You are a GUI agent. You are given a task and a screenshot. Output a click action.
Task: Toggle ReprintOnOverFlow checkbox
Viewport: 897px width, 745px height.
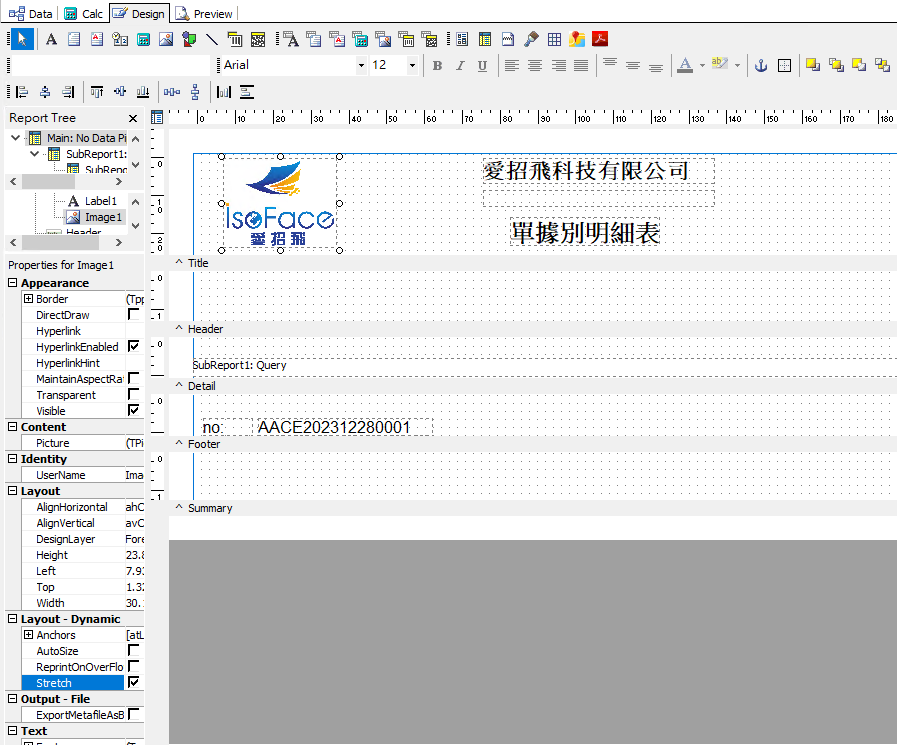133,666
